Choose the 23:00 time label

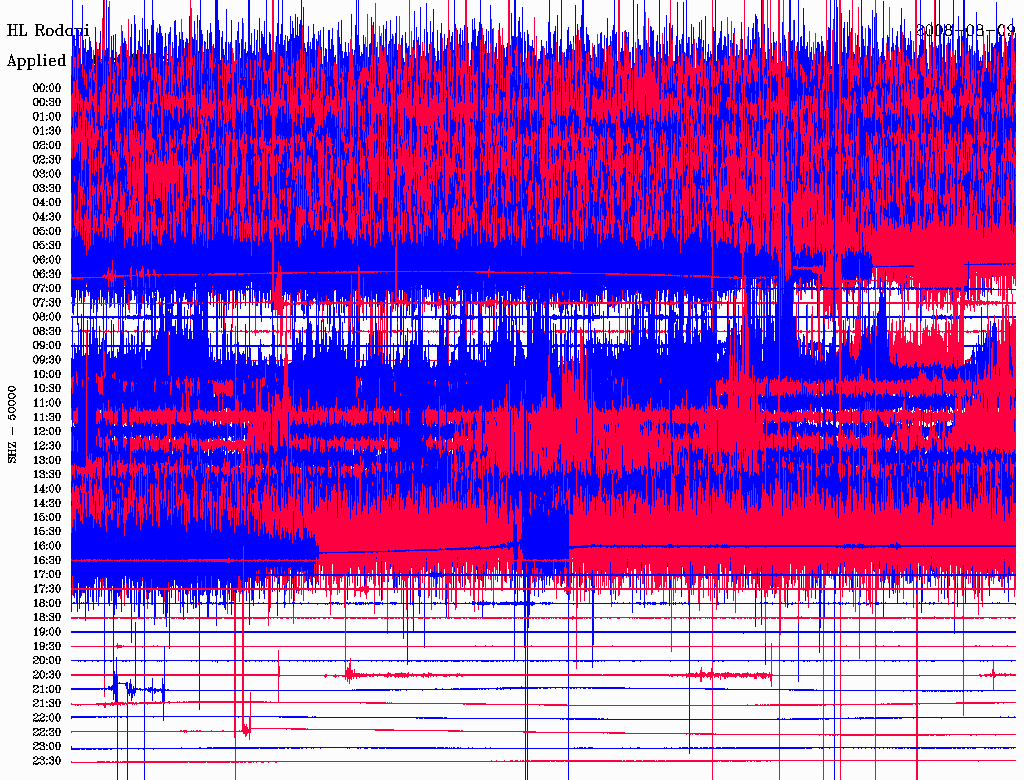click(x=47, y=746)
